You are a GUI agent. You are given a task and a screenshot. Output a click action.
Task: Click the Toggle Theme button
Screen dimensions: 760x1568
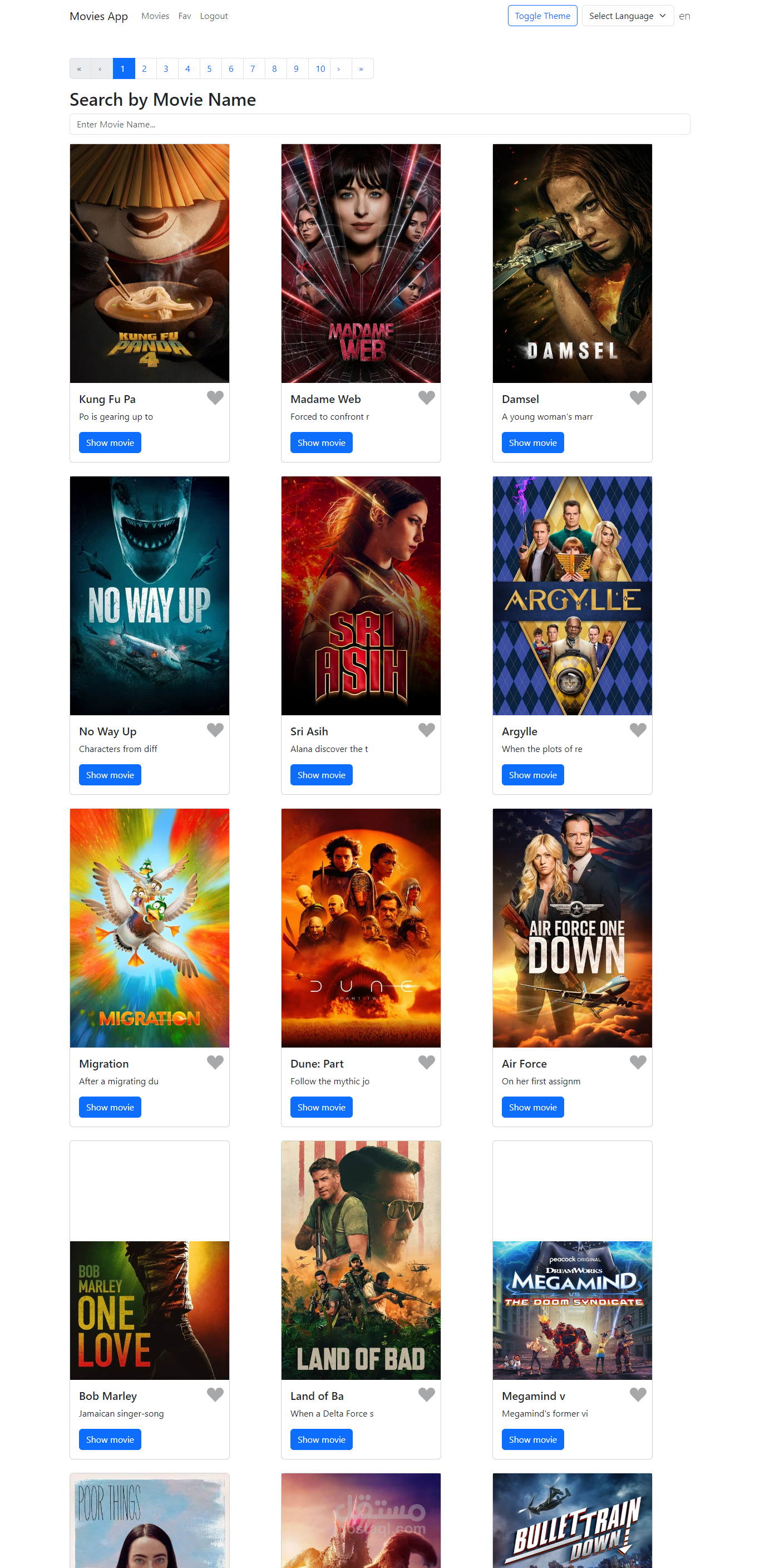[x=542, y=16]
